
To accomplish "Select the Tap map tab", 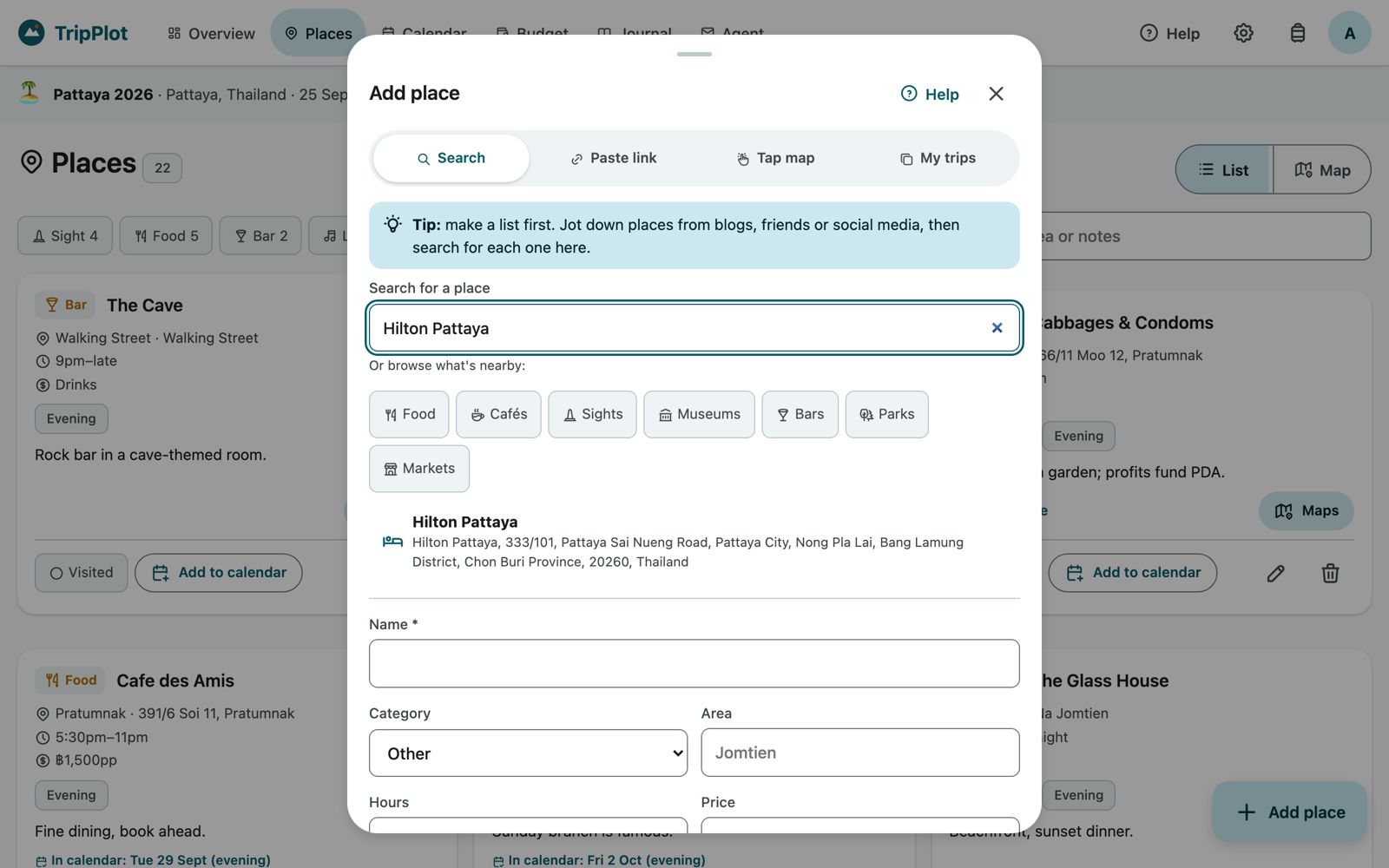I will (775, 158).
